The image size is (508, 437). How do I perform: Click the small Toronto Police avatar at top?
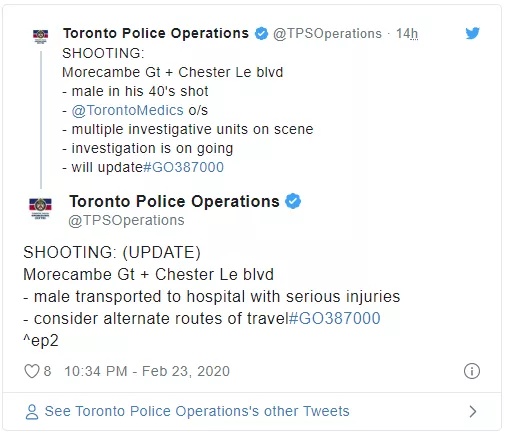(40, 36)
